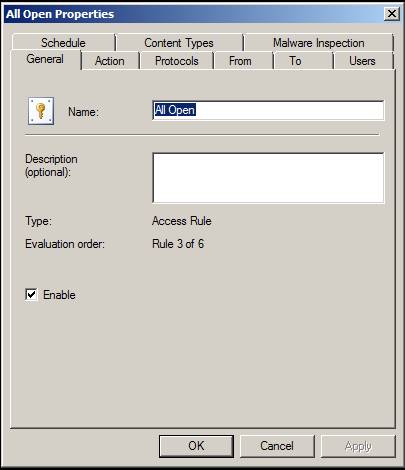Image resolution: width=405 pixels, height=470 pixels.
Task: Disable the rule with the Enable checkbox
Action: (31, 295)
